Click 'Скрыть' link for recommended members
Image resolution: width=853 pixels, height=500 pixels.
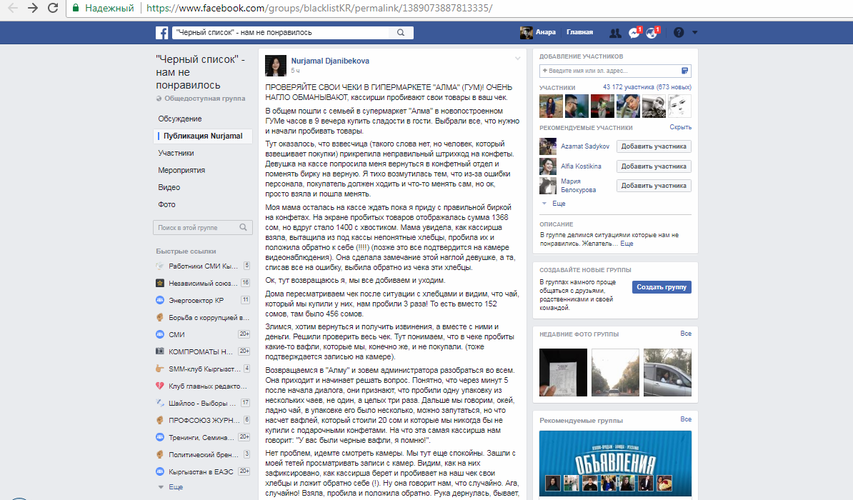pyautogui.click(x=680, y=128)
